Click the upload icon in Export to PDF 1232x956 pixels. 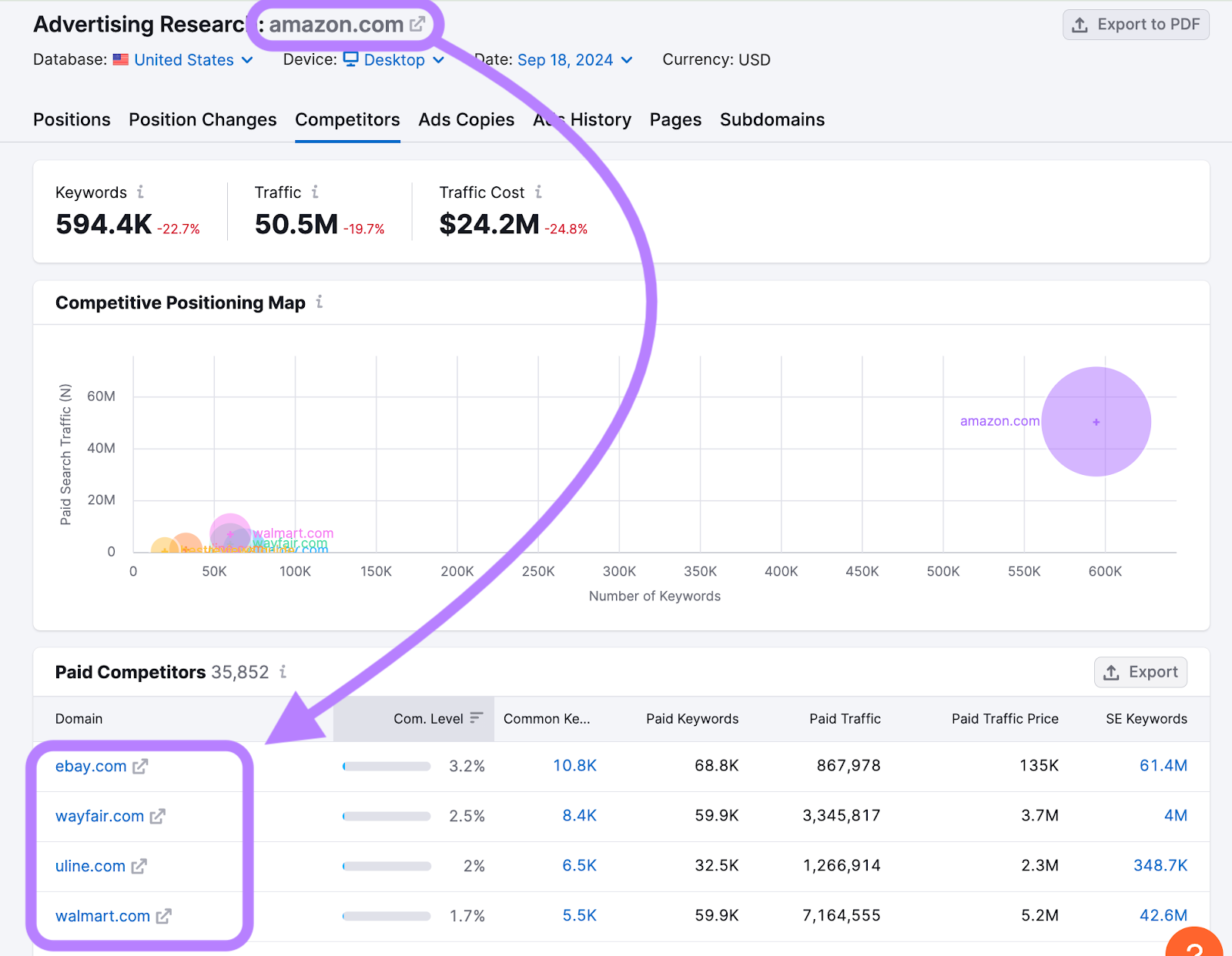1080,25
